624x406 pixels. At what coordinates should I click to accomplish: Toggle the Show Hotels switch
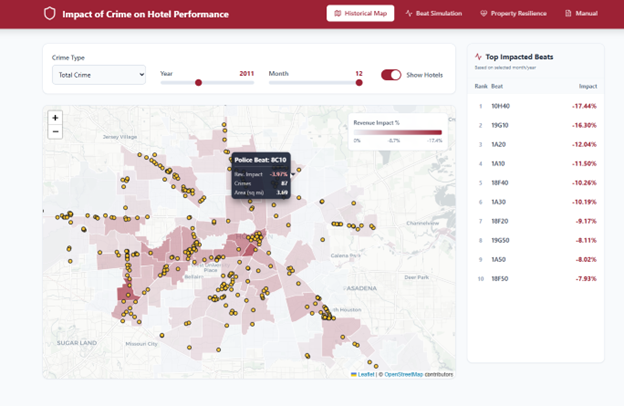click(x=391, y=75)
